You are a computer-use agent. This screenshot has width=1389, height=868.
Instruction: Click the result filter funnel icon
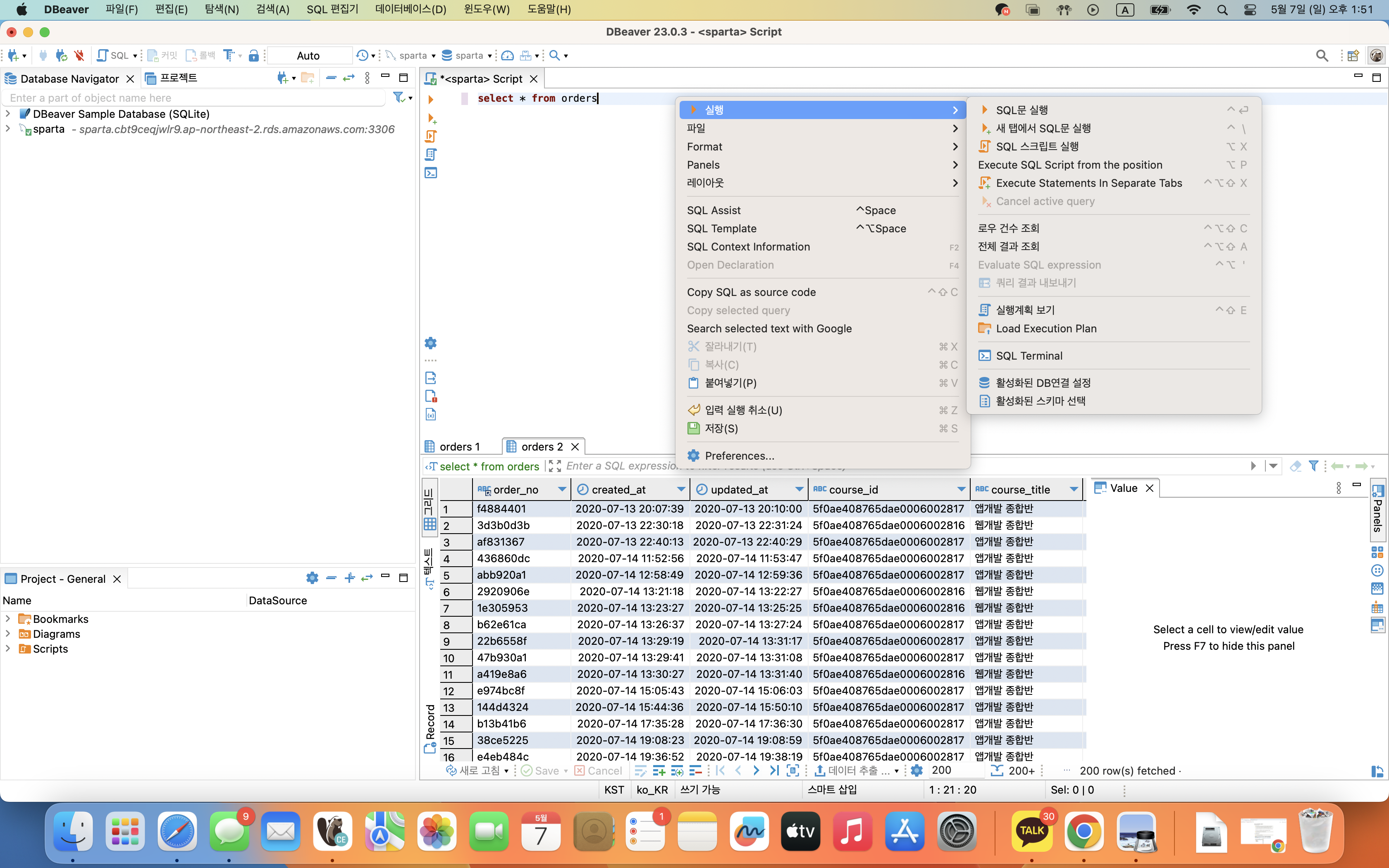(x=1313, y=466)
